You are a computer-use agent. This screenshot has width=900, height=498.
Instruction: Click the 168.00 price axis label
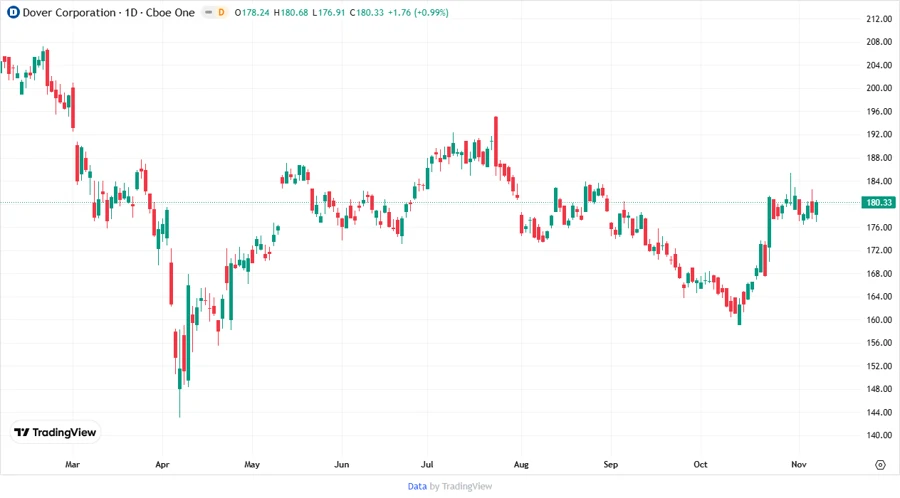[879, 274]
